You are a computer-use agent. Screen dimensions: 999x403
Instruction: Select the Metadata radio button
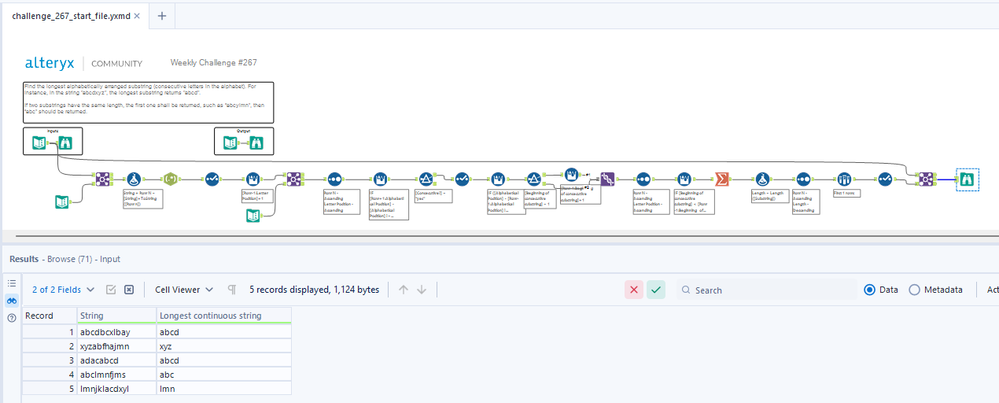click(914, 290)
